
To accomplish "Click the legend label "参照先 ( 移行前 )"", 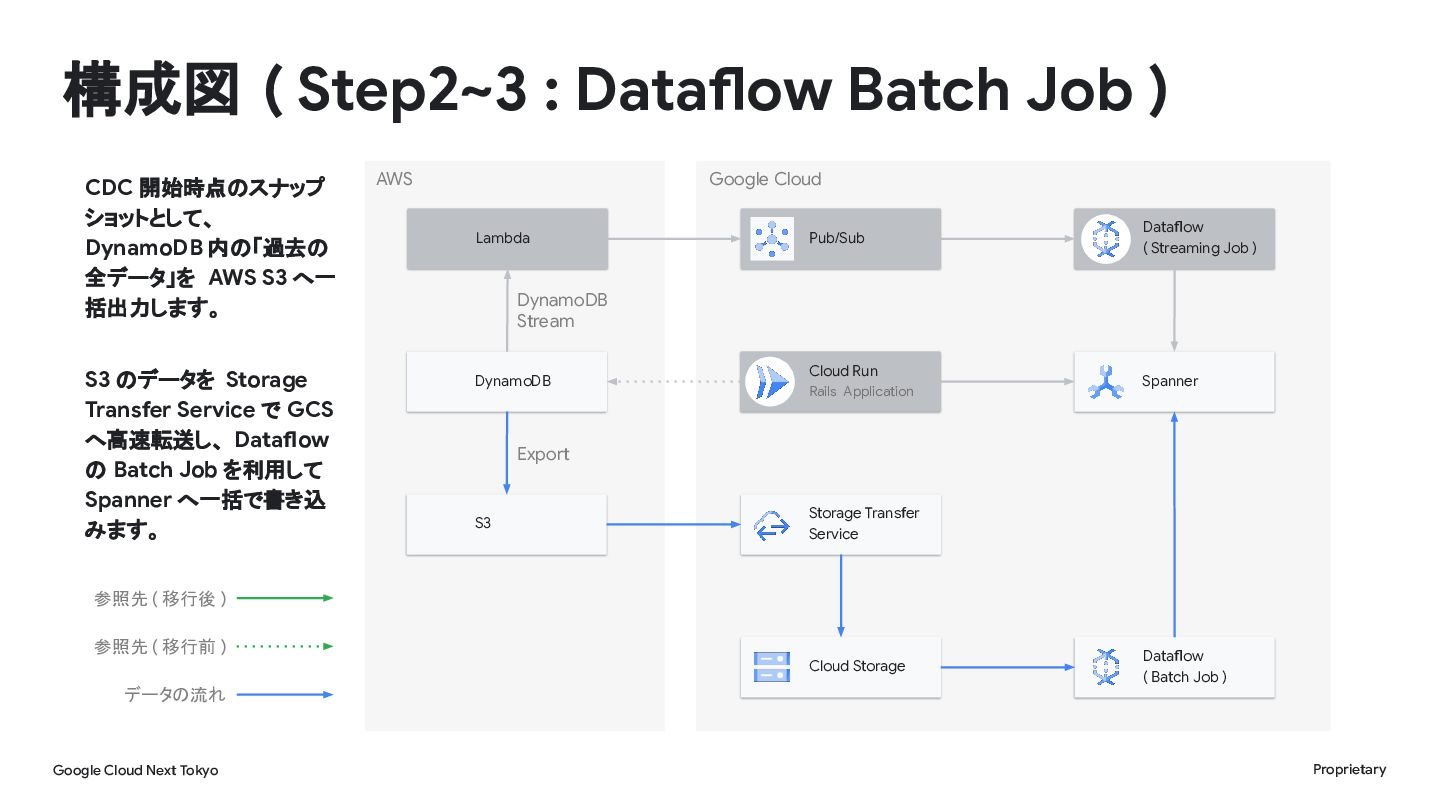I will tap(161, 647).
